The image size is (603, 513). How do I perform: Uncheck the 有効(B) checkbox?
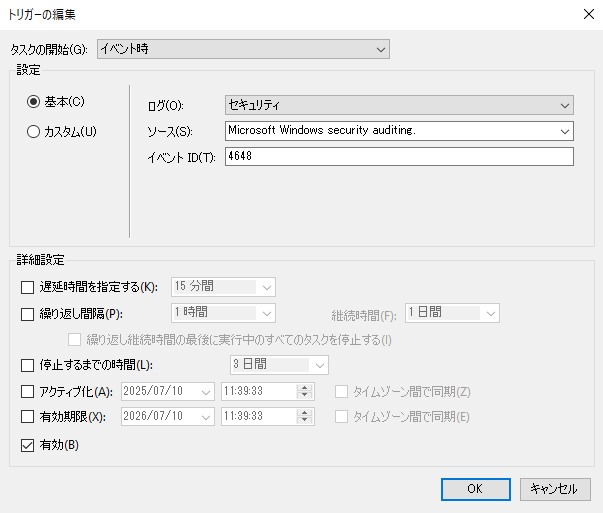[x=27, y=445]
